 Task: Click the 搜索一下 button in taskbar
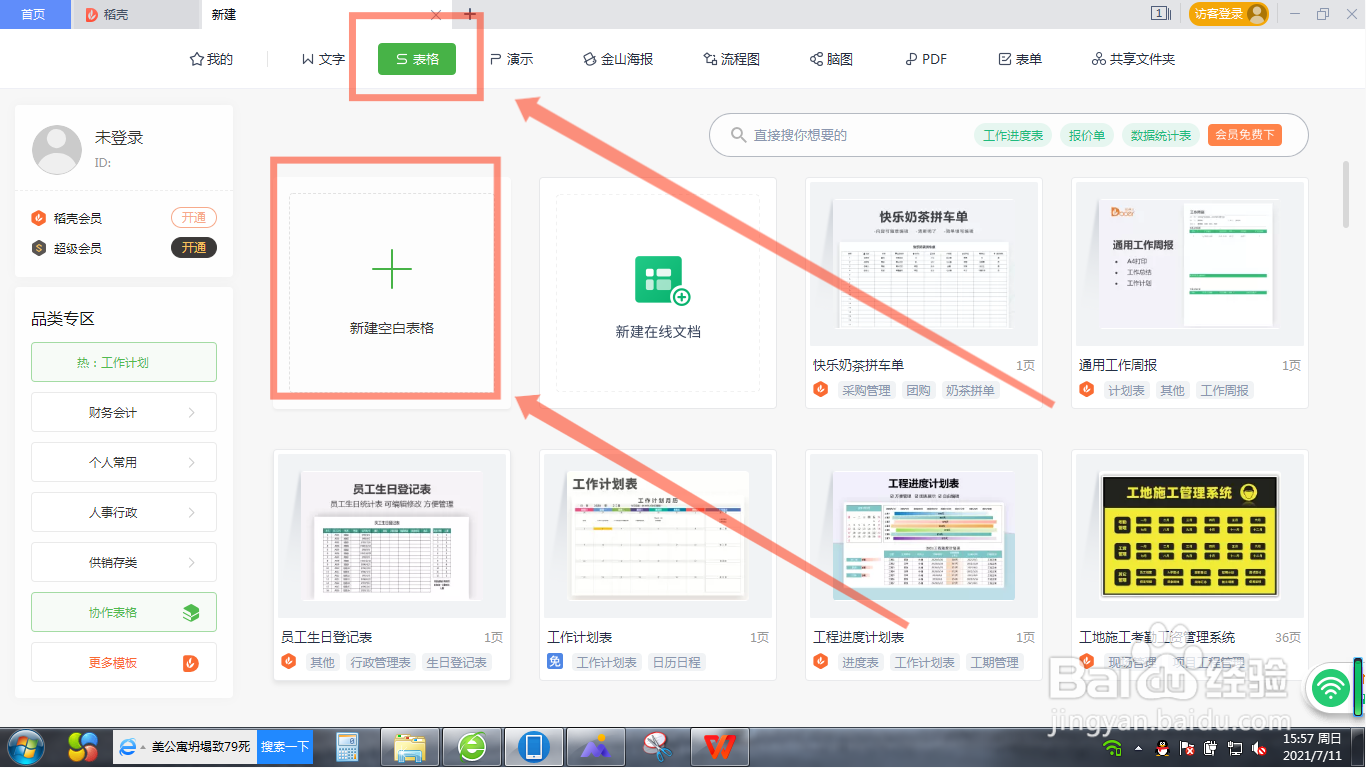pyautogui.click(x=285, y=747)
